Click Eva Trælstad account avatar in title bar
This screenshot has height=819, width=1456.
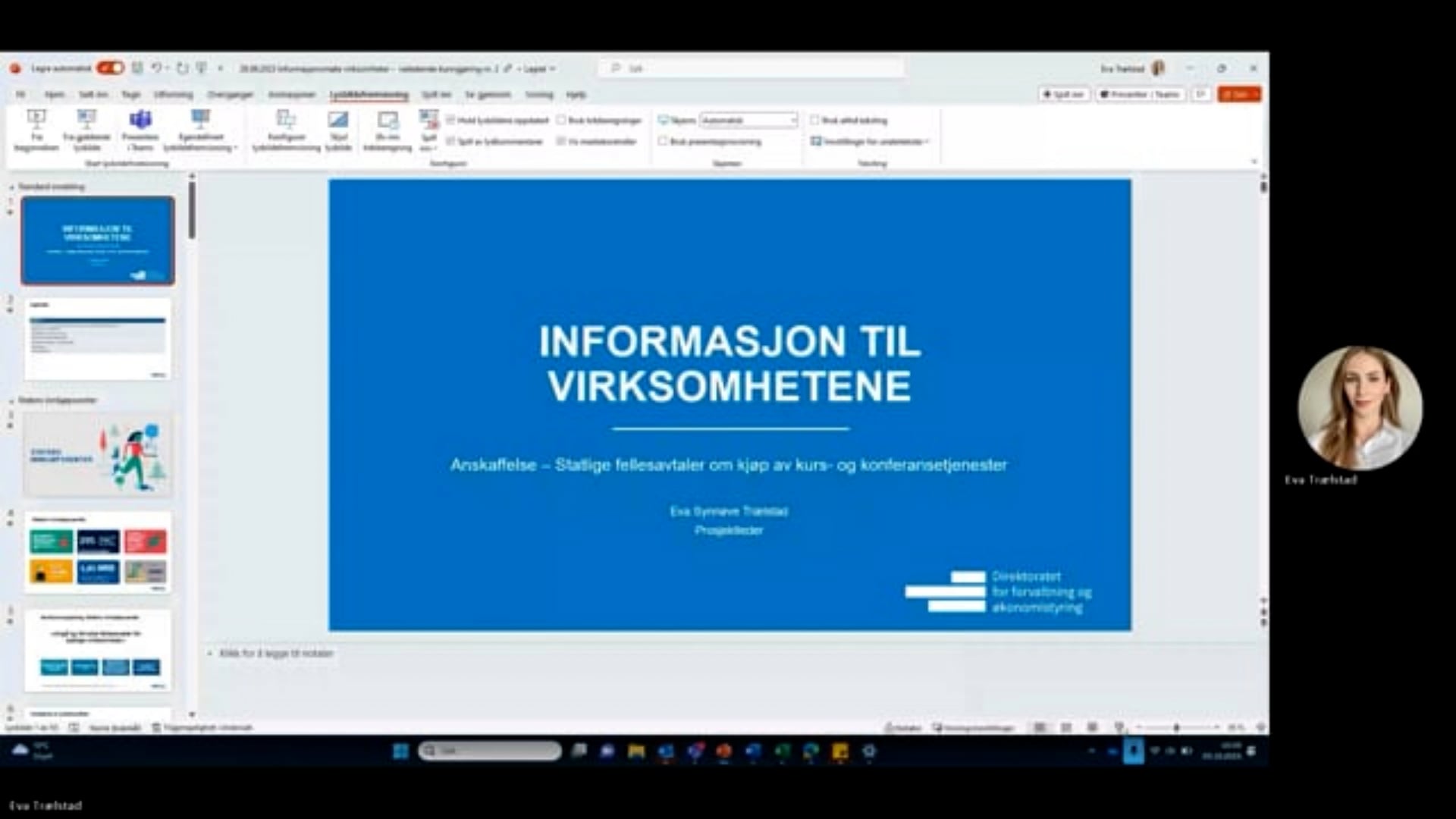click(1158, 68)
